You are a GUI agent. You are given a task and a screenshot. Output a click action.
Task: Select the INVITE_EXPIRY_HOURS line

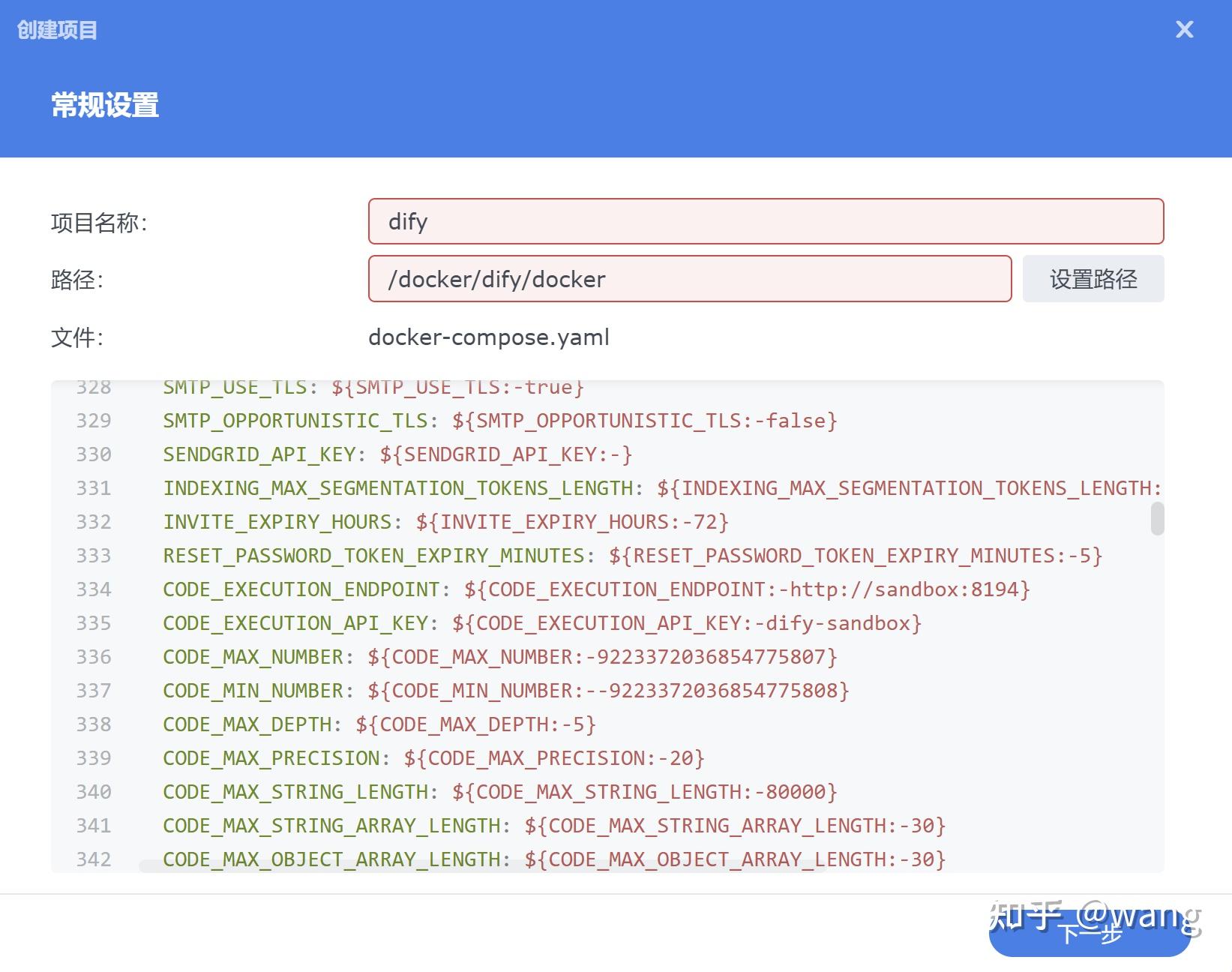click(446, 521)
